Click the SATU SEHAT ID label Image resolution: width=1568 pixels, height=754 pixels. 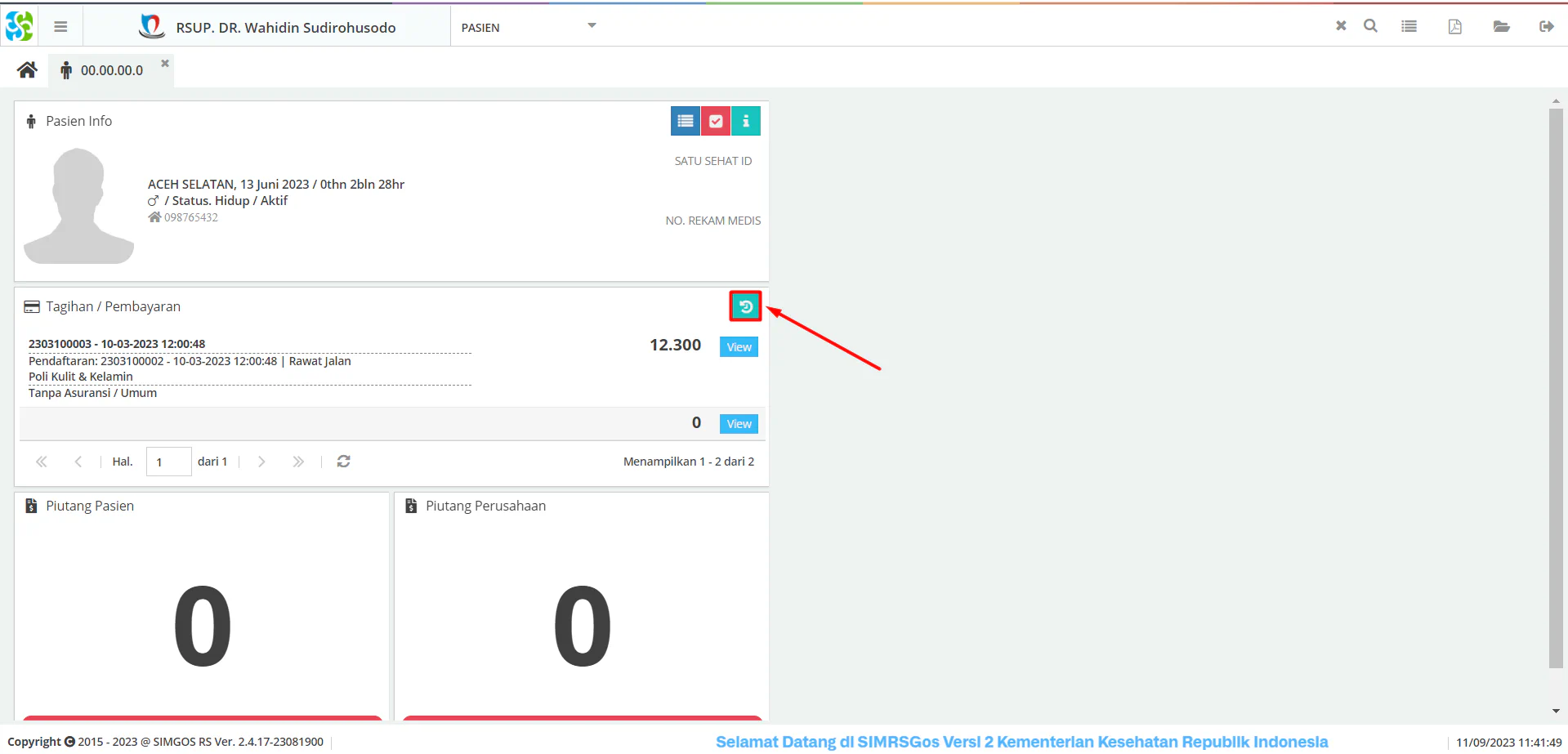coord(713,161)
